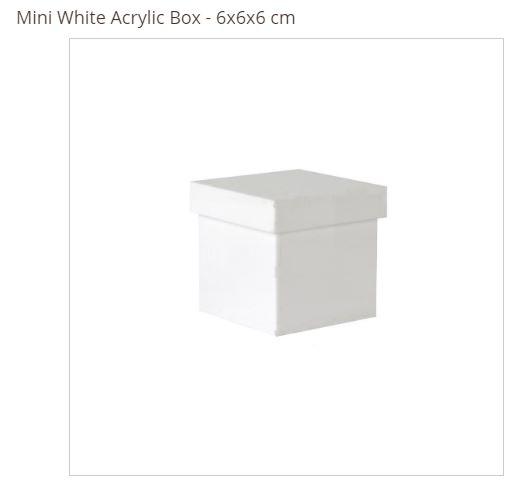Click the word 'Mini' in the heading
The image size is (510, 481).
click(x=34, y=17)
